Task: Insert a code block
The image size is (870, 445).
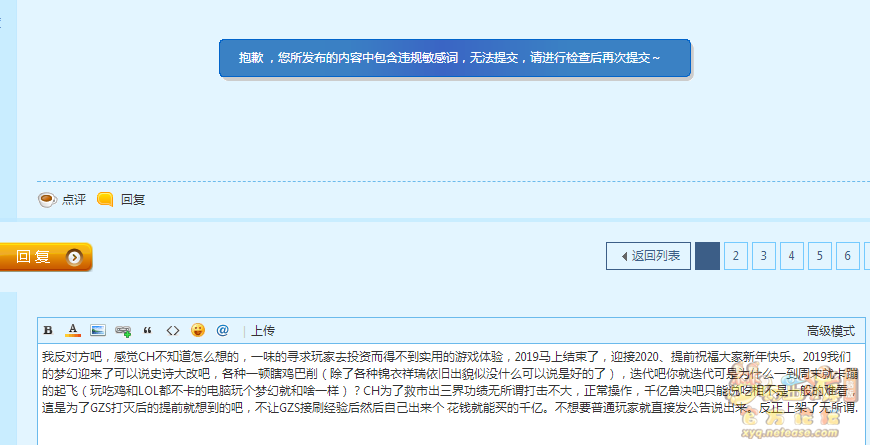Action: tap(173, 330)
